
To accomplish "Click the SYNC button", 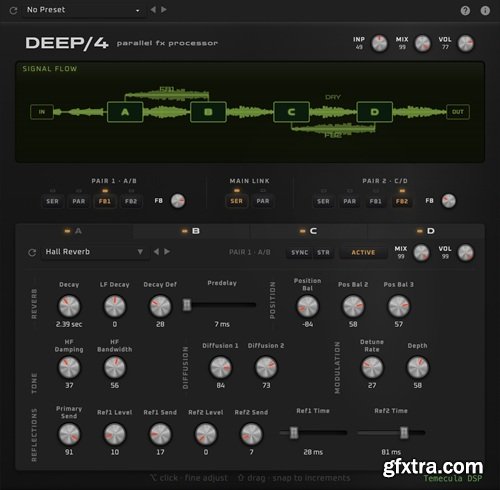I will click(x=300, y=253).
